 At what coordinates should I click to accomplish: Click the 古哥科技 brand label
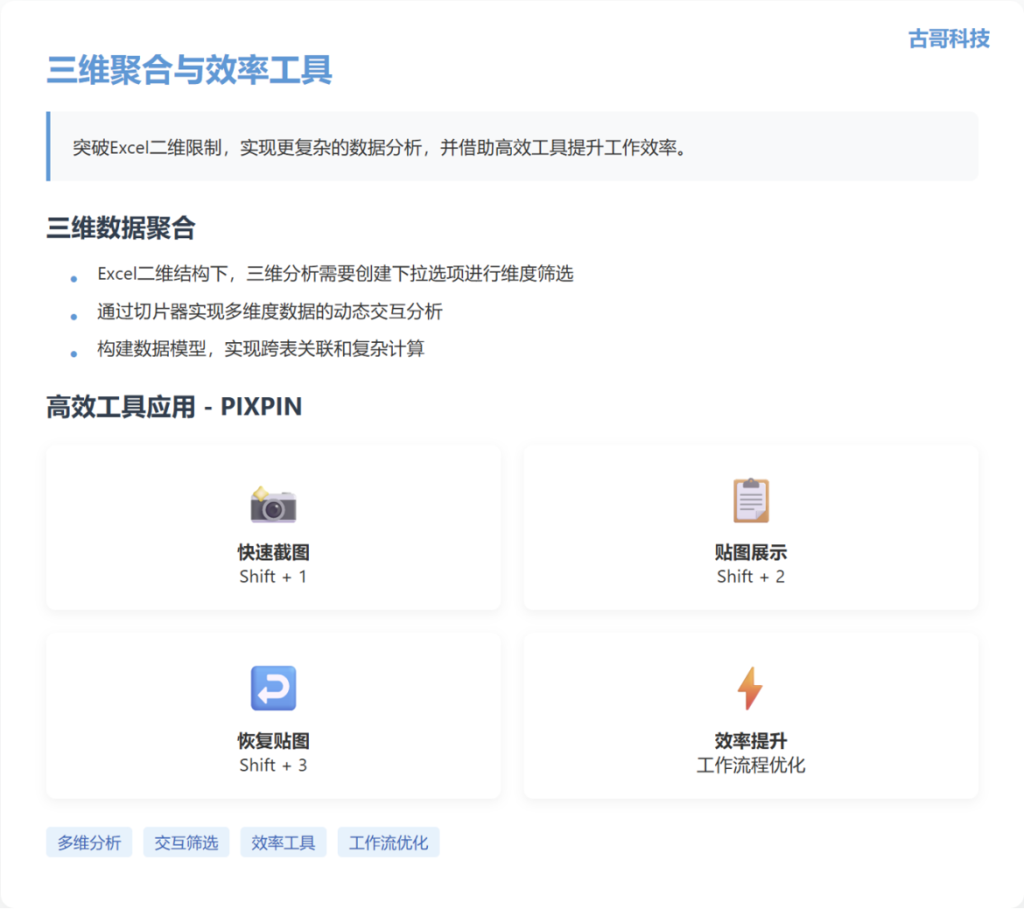[949, 39]
